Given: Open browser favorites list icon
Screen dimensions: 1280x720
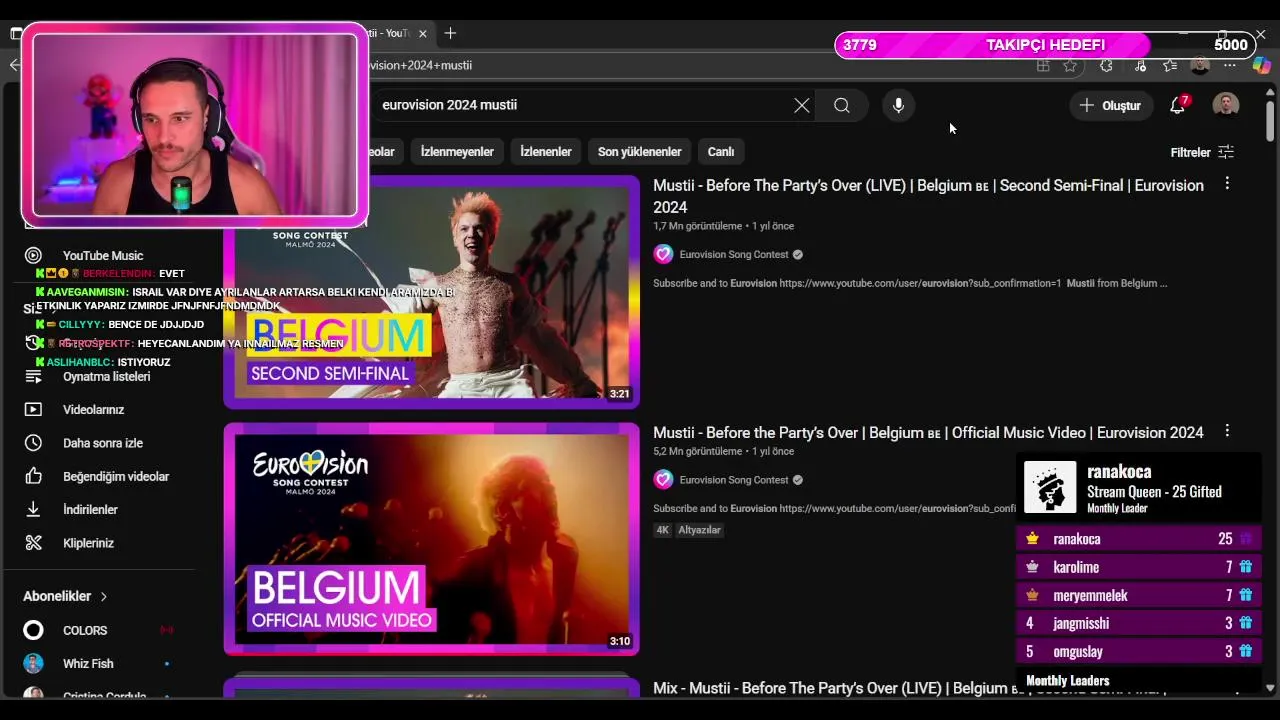Looking at the screenshot, I should point(1170,66).
